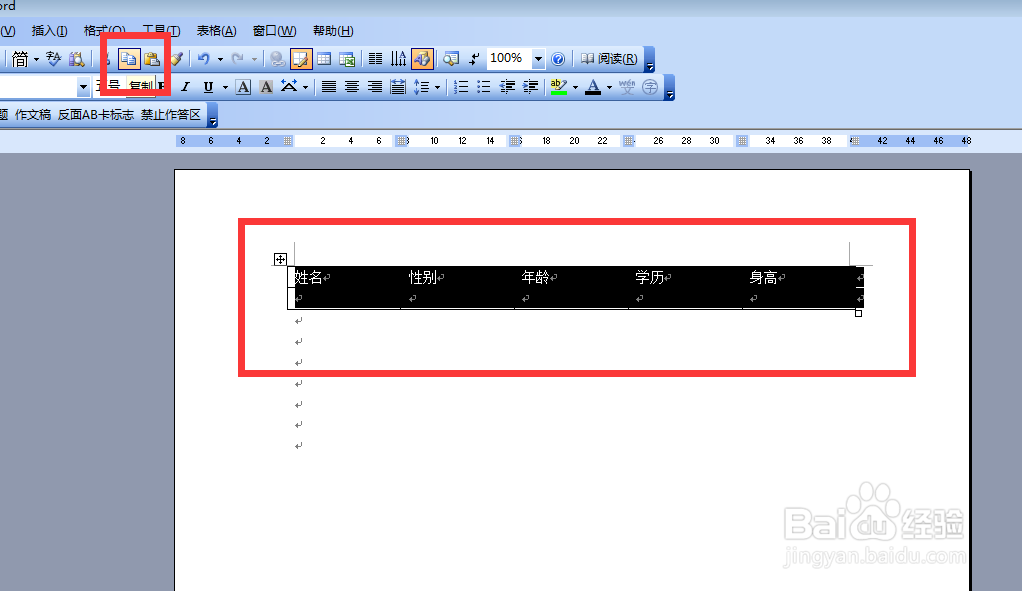Expand the 简 conversion dropdown arrow

click(x=36, y=59)
